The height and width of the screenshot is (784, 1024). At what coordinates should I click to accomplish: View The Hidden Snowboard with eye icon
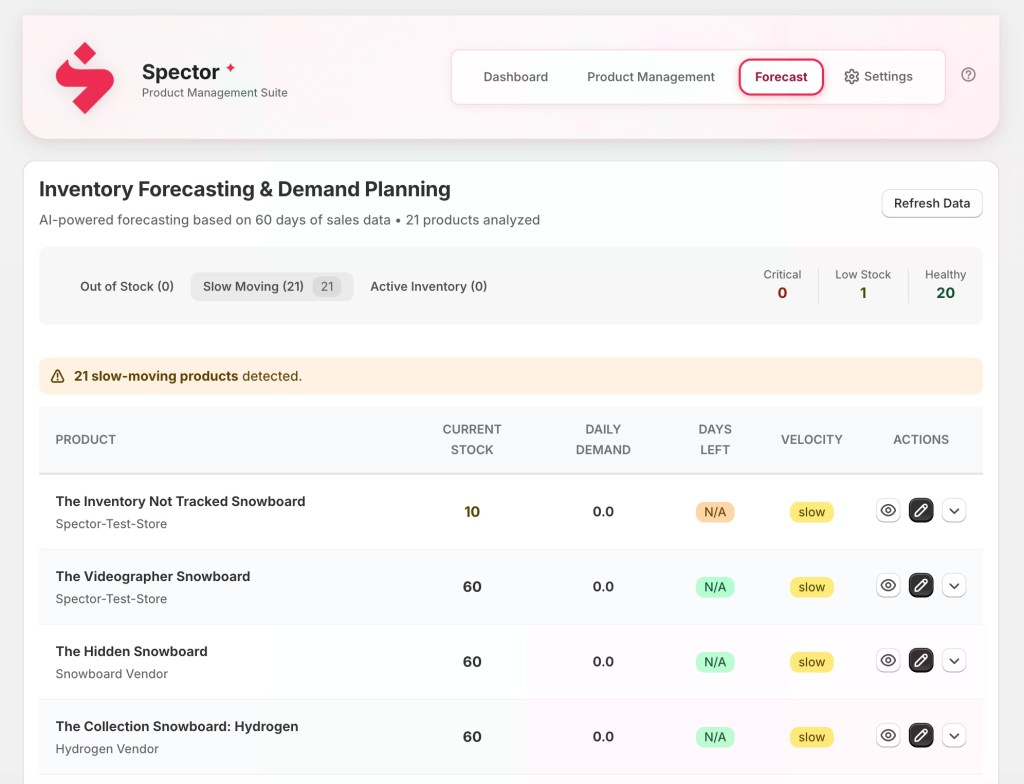click(888, 661)
